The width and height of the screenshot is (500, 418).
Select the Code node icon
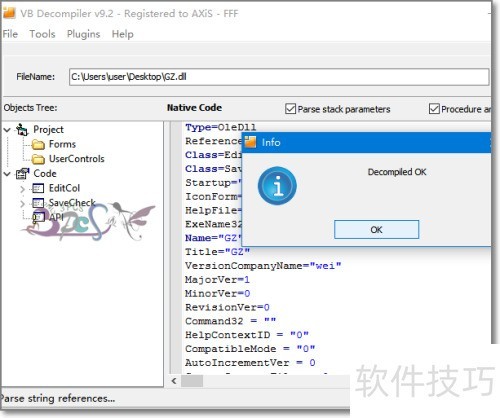tap(22, 174)
